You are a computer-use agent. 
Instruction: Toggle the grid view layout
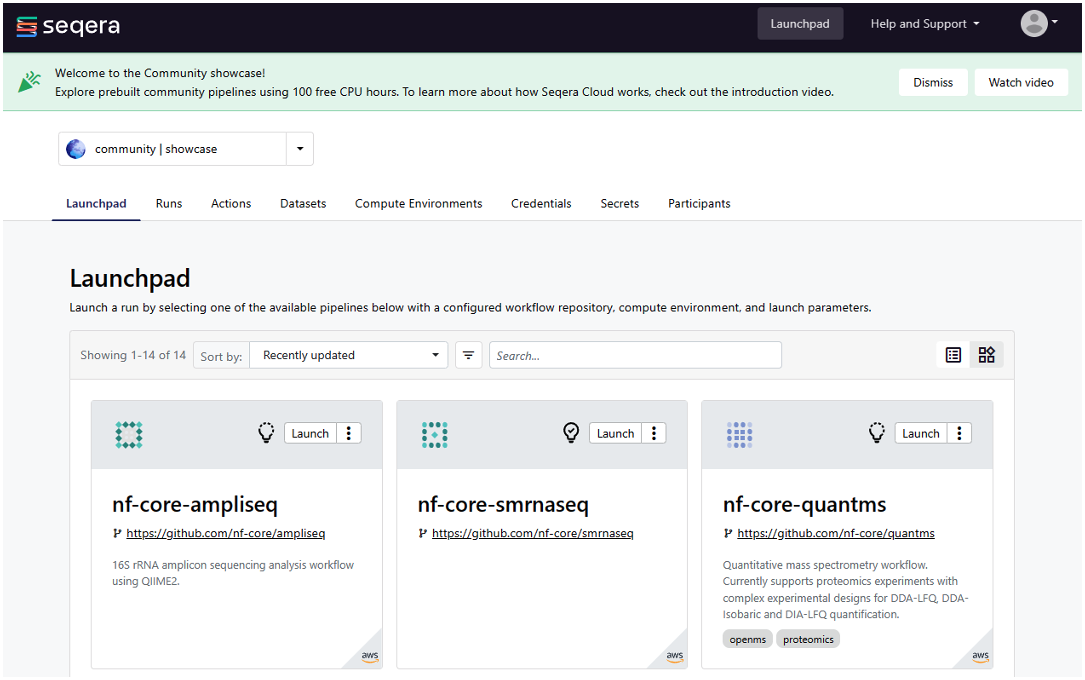(x=986, y=354)
